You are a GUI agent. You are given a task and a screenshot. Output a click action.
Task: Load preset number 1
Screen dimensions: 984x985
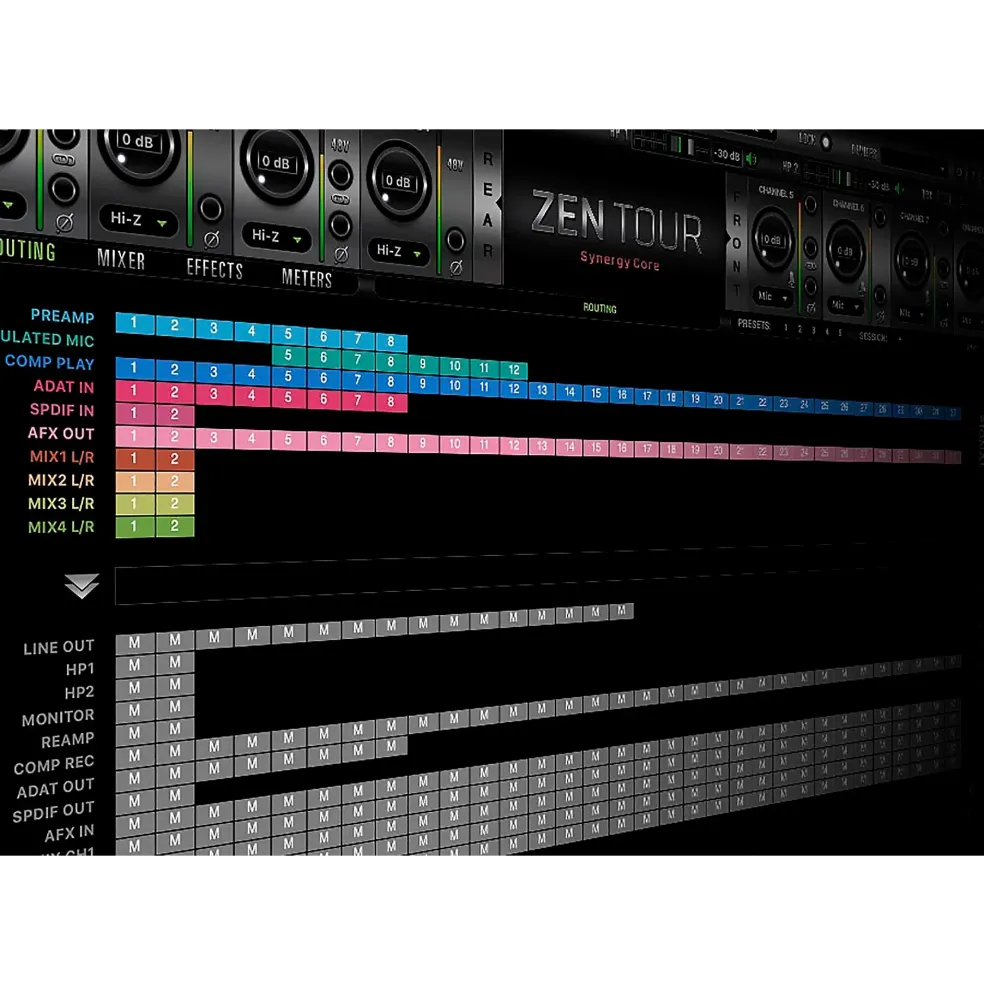[x=785, y=327]
